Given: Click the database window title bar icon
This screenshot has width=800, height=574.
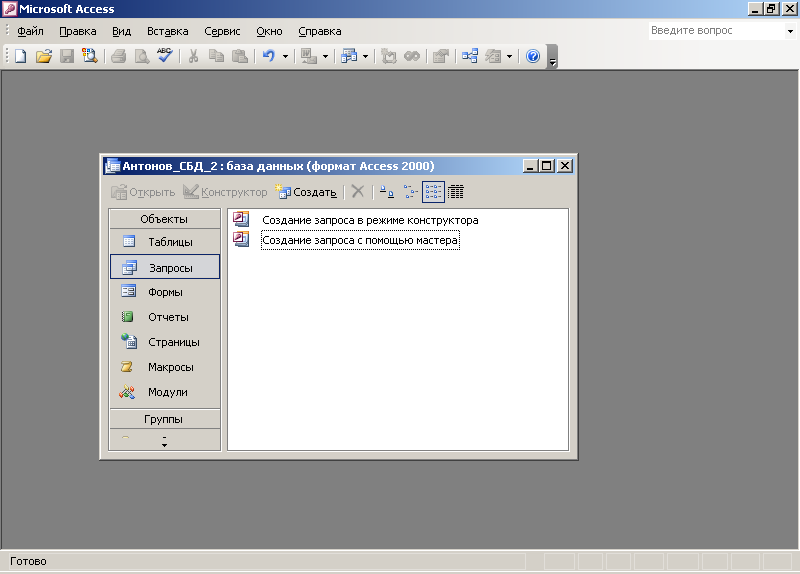Looking at the screenshot, I should point(112,165).
